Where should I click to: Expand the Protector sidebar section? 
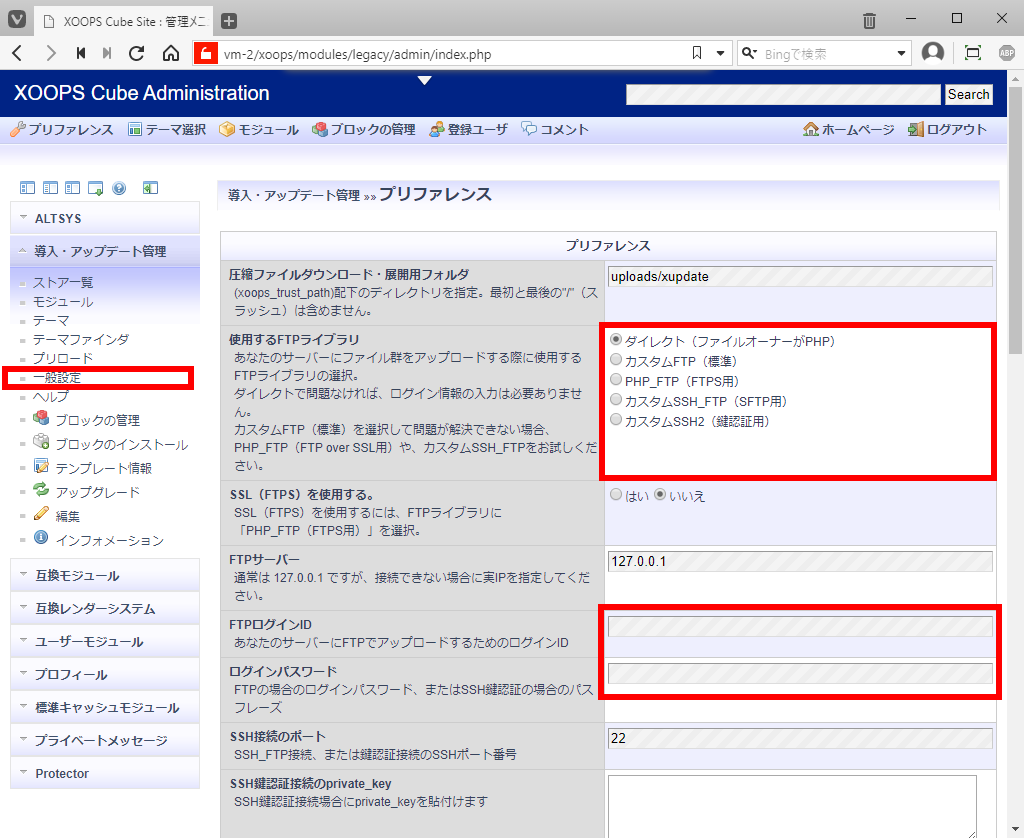[x=105, y=773]
